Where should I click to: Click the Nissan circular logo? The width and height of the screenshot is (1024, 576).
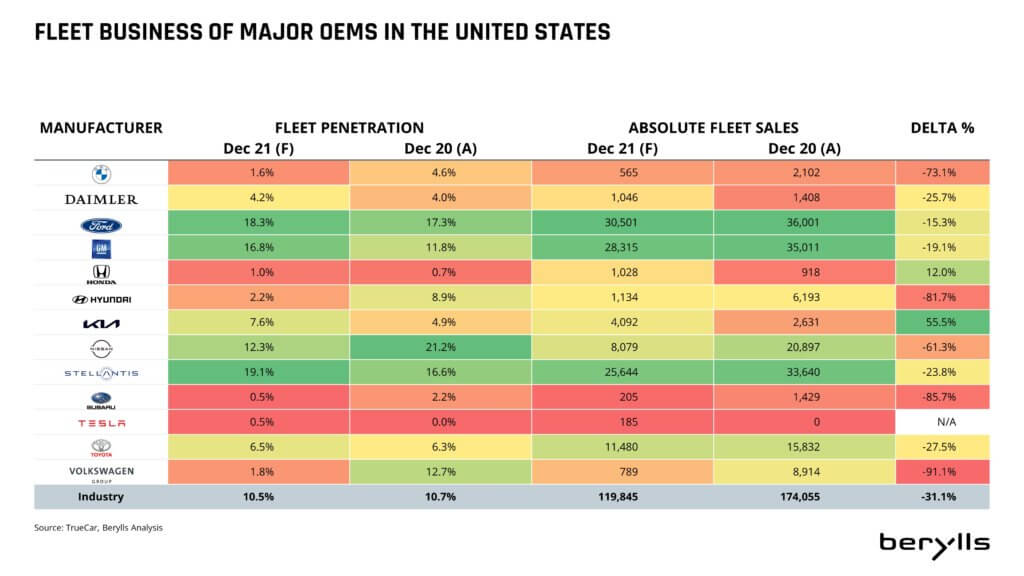tap(101, 349)
